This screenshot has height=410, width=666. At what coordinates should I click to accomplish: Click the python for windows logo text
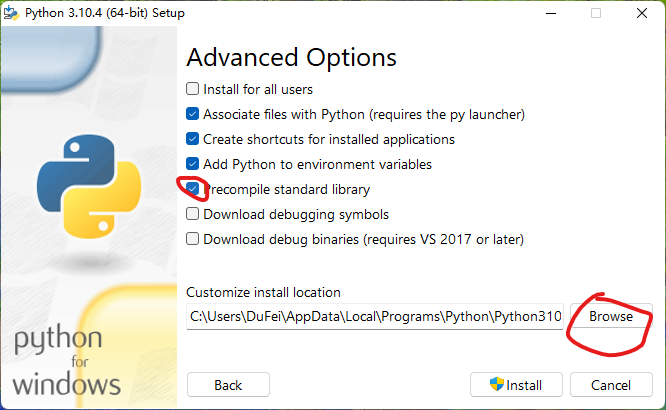tap(67, 362)
